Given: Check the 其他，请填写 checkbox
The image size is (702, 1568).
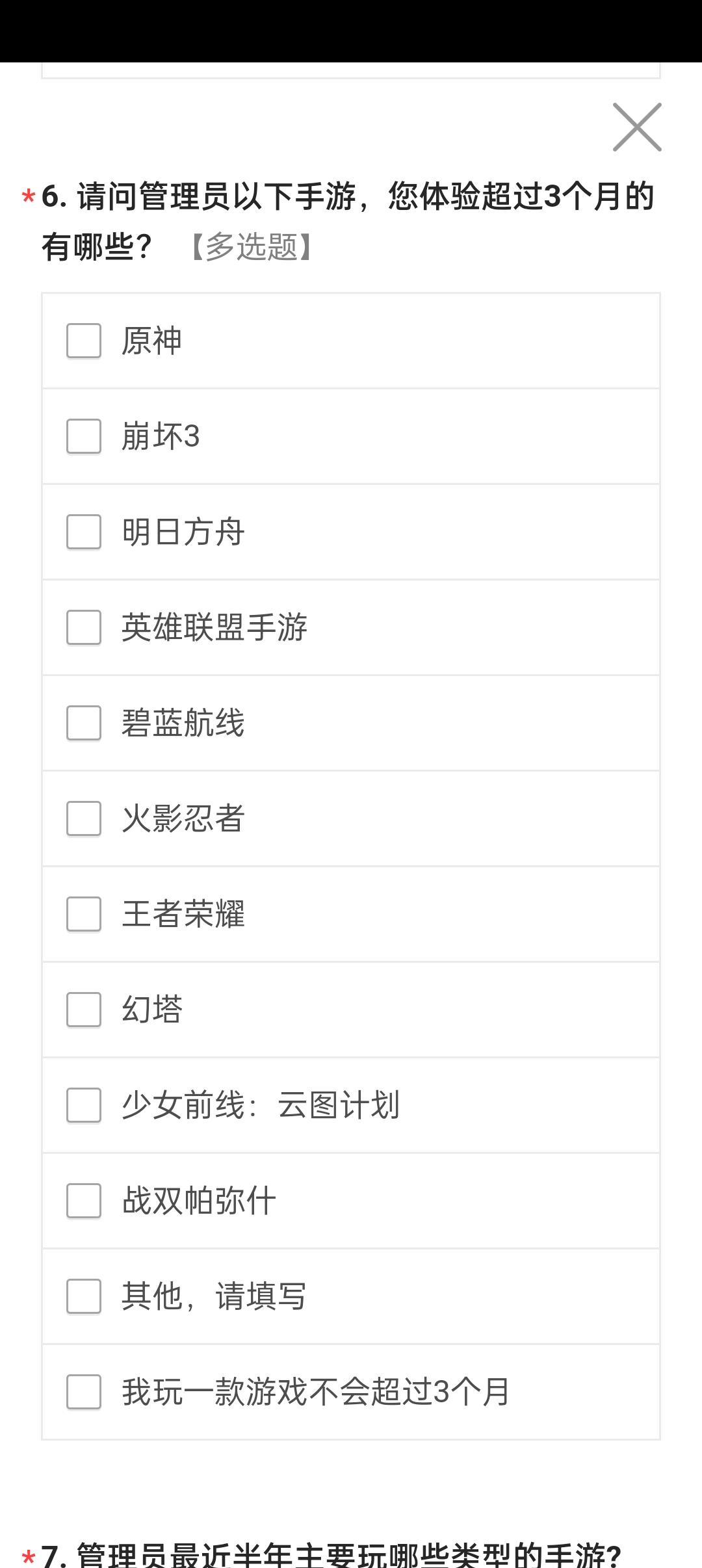Looking at the screenshot, I should (84, 1296).
